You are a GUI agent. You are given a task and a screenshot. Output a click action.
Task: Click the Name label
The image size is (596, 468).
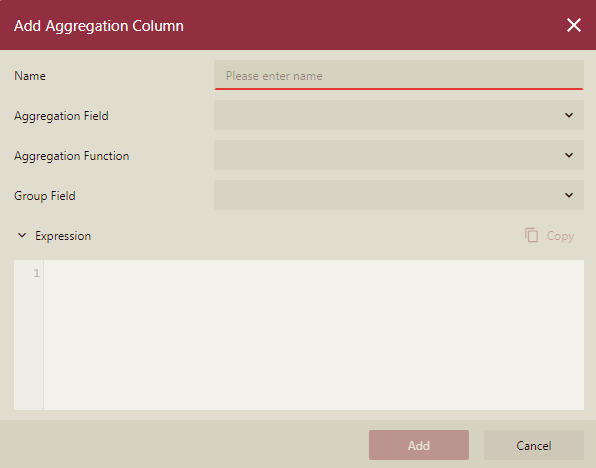point(30,76)
